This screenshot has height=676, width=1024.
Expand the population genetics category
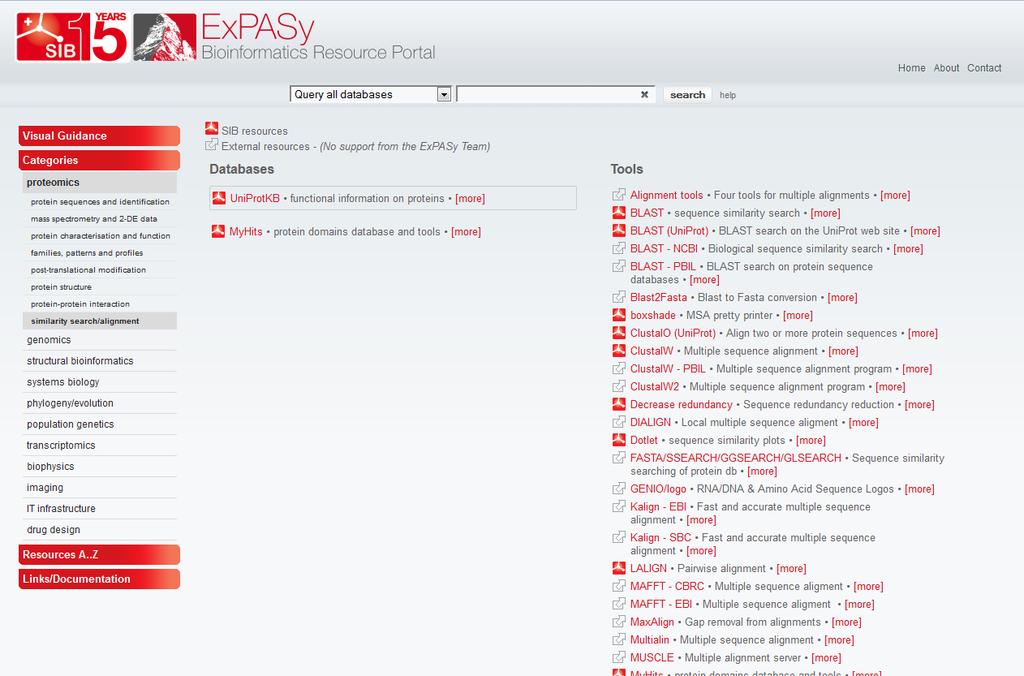pyautogui.click(x=100, y=424)
